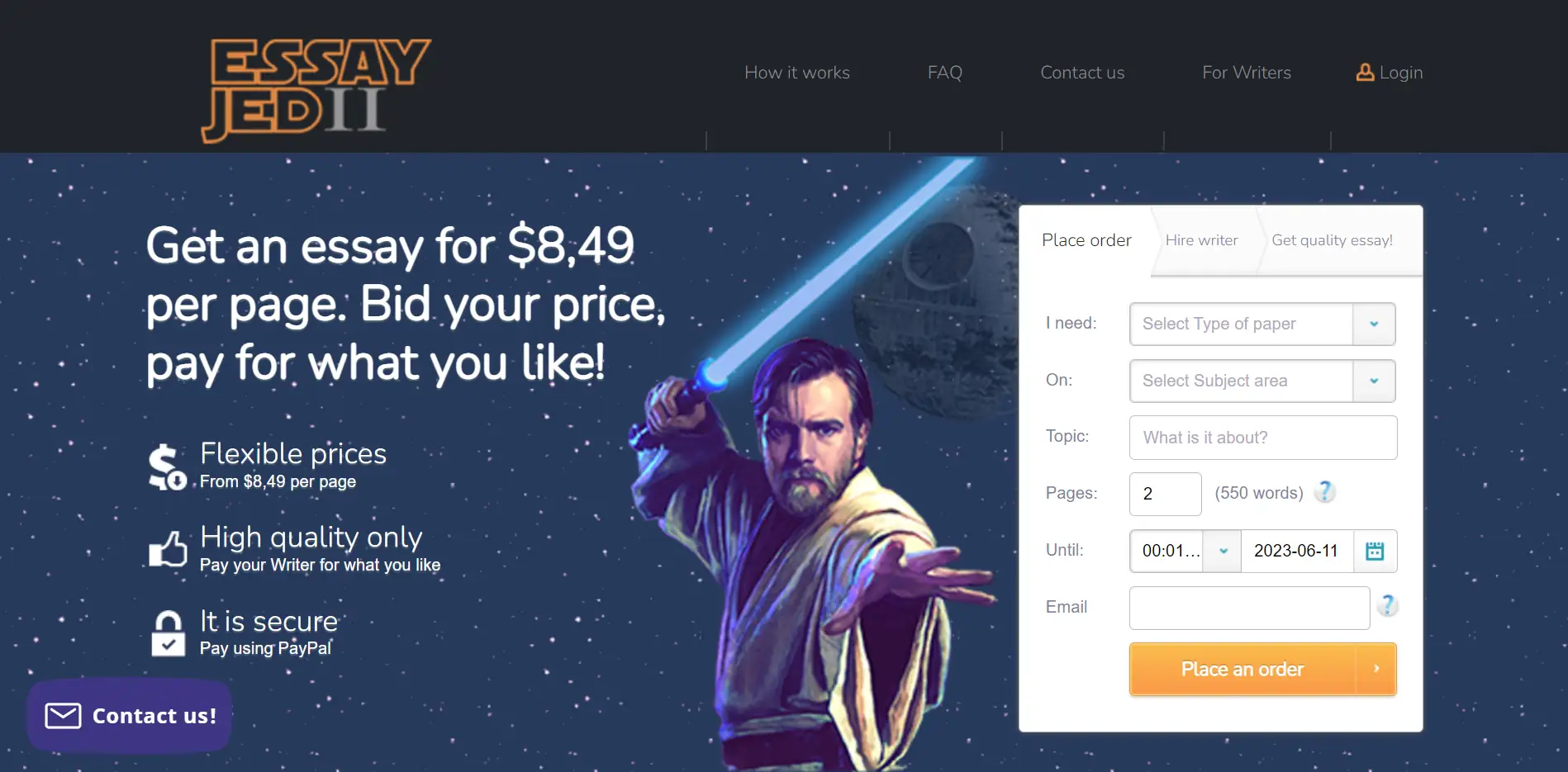
Task: Click the Pages number field
Action: pyautogui.click(x=1165, y=494)
